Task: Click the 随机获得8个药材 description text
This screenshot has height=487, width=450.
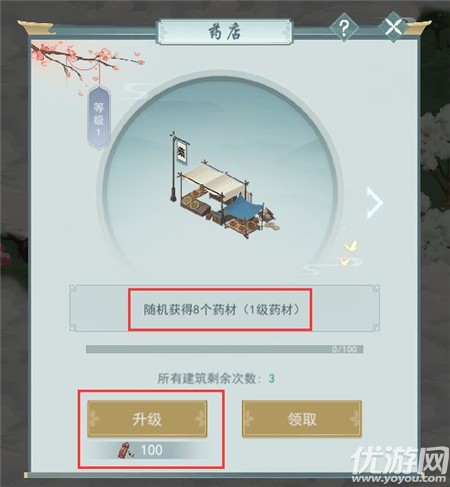Action: tap(221, 310)
